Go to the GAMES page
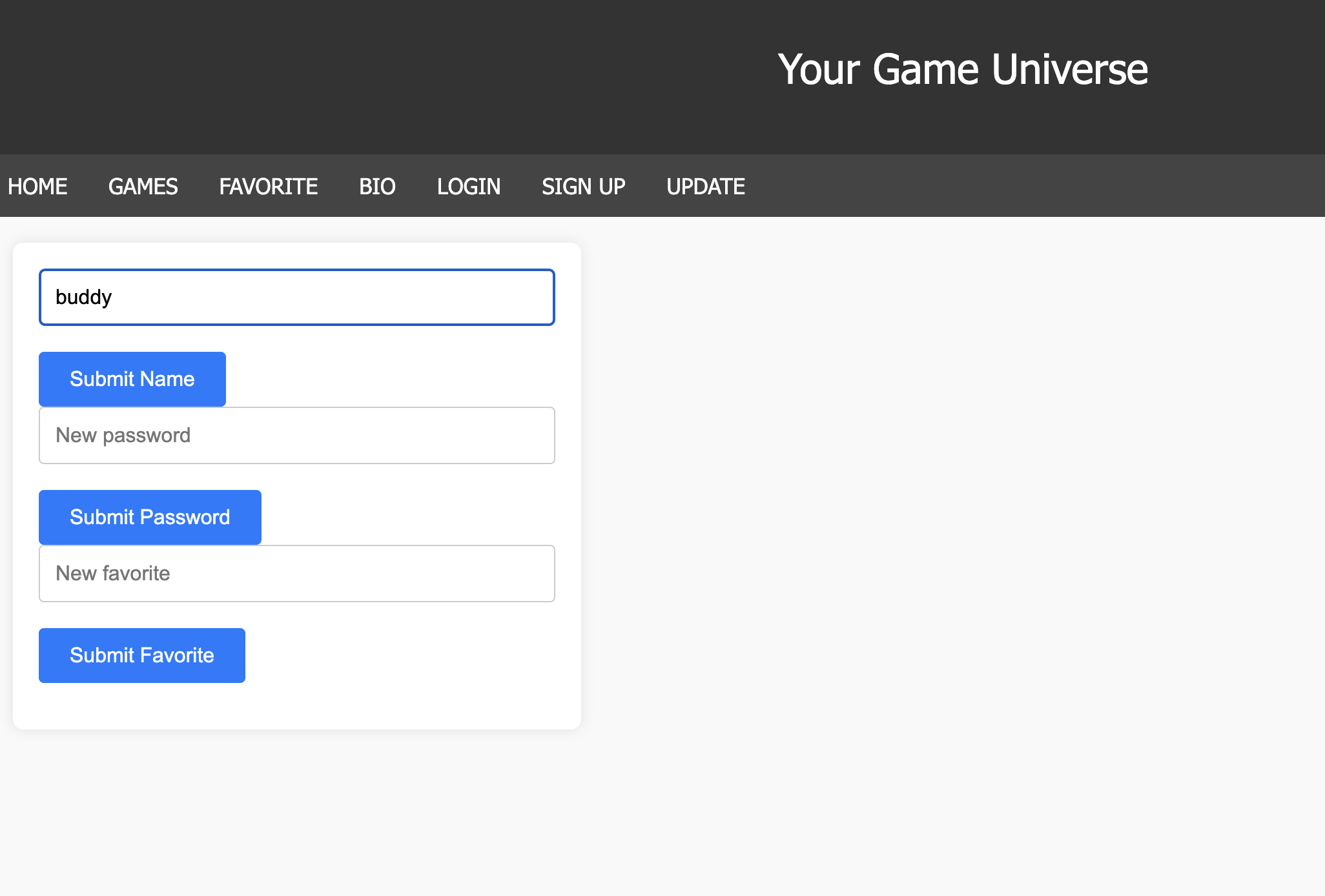1325x896 pixels. click(x=143, y=187)
